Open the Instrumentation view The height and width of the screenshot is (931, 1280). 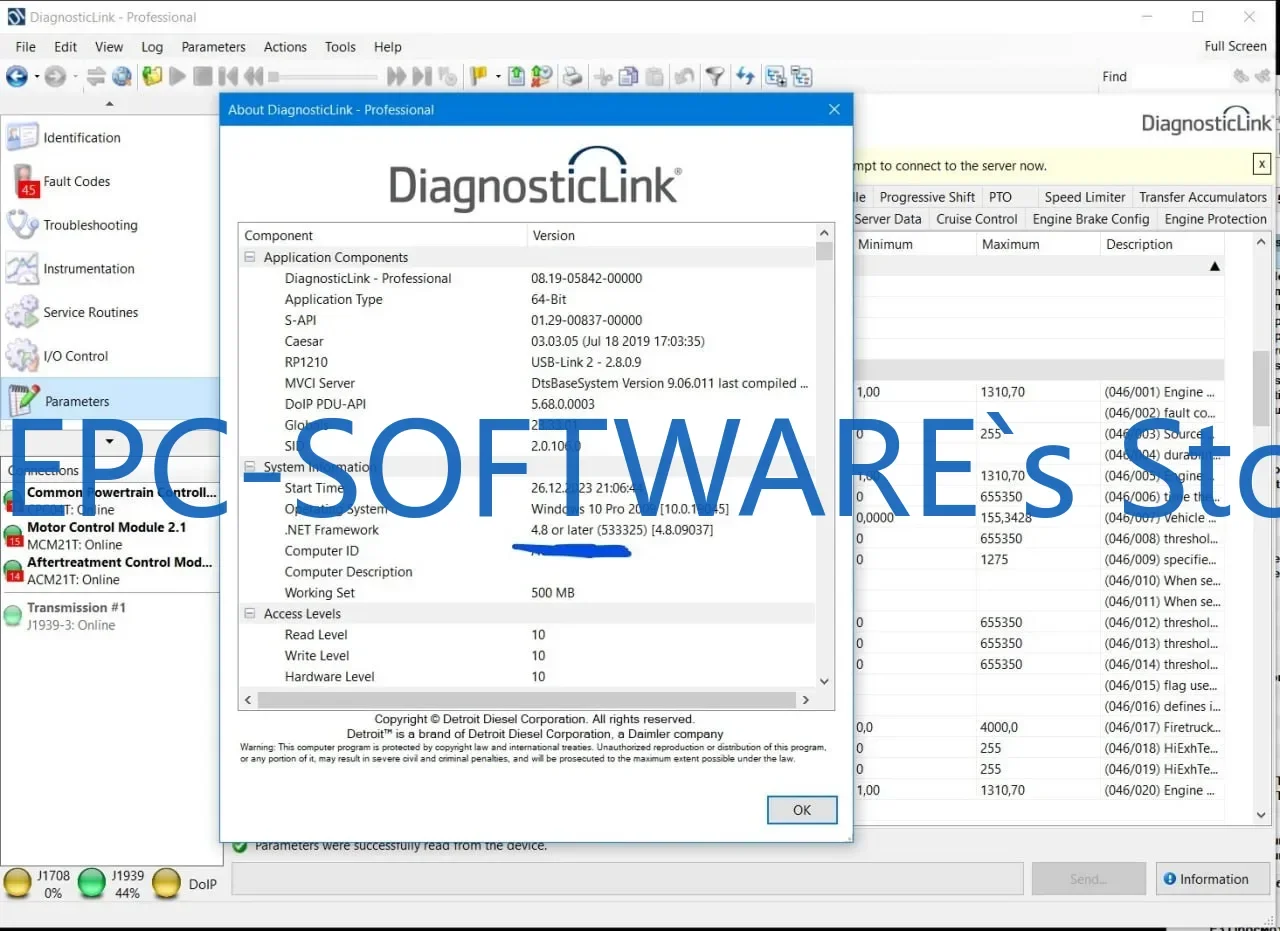(88, 268)
